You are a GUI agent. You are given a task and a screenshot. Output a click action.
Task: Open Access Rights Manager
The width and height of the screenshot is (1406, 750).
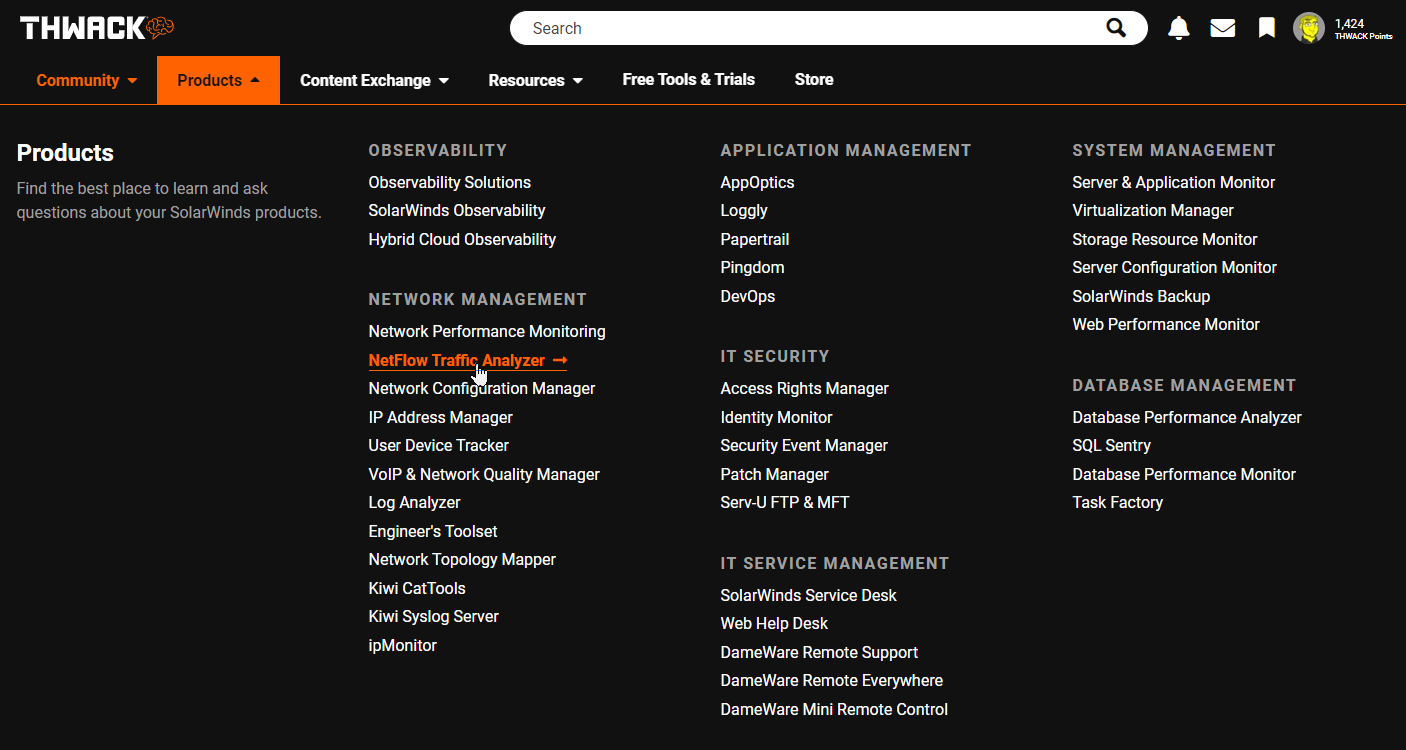(804, 388)
